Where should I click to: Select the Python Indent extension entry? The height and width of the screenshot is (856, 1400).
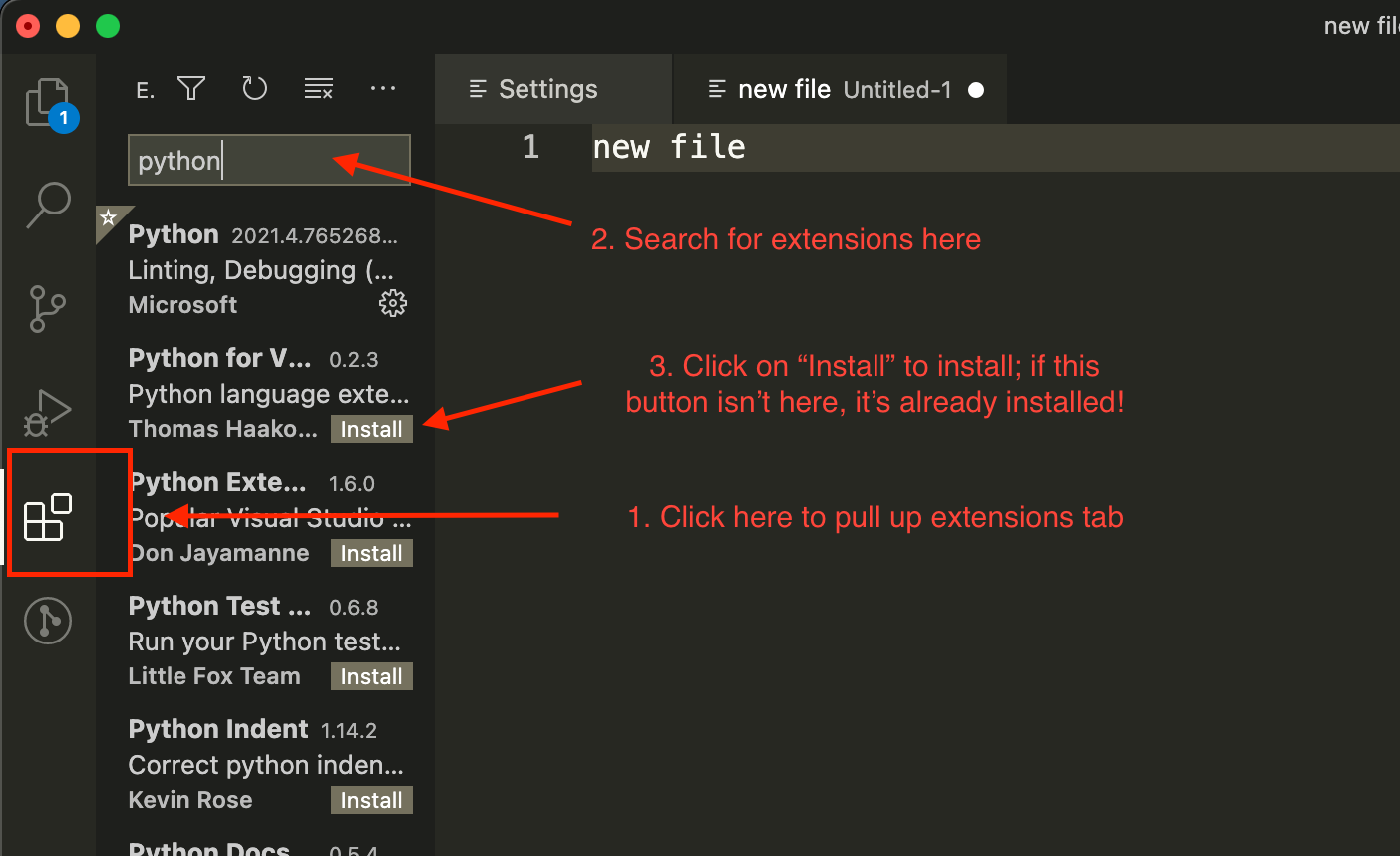[267, 764]
